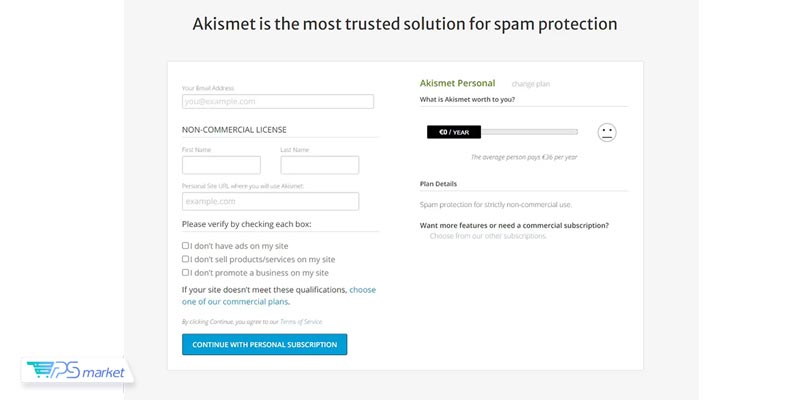Click the 'NON-COMMERCIAL LICENSE' heading
This screenshot has width=800, height=400.
(x=234, y=130)
